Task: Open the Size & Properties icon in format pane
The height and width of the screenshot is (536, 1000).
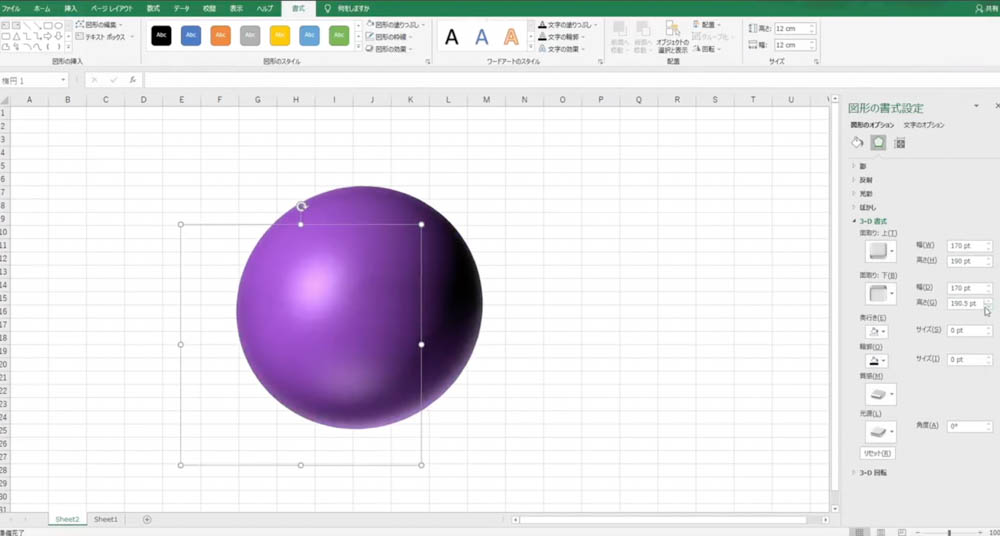Action: click(x=899, y=143)
